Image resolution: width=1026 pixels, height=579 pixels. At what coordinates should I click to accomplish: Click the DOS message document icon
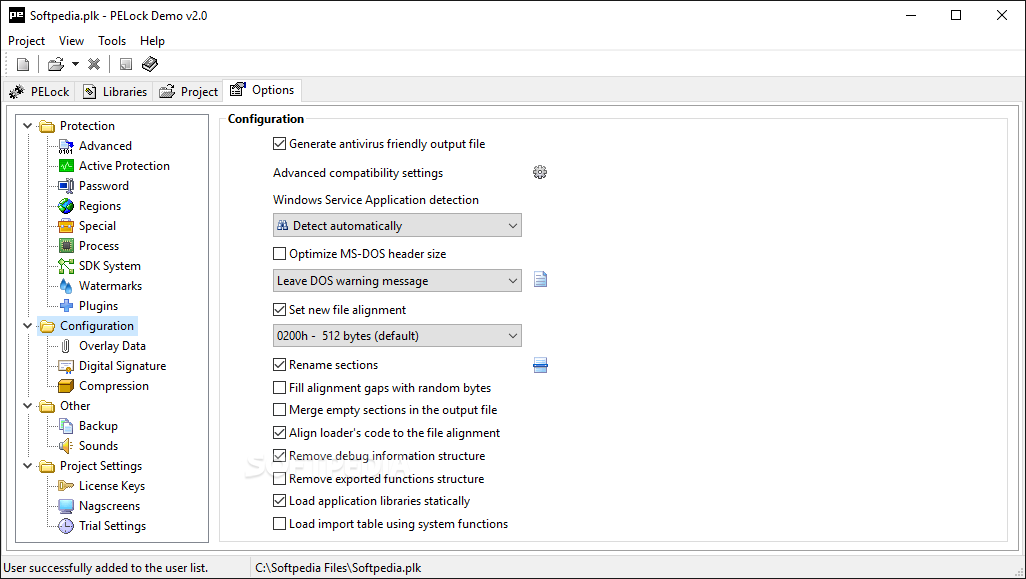[x=540, y=280]
